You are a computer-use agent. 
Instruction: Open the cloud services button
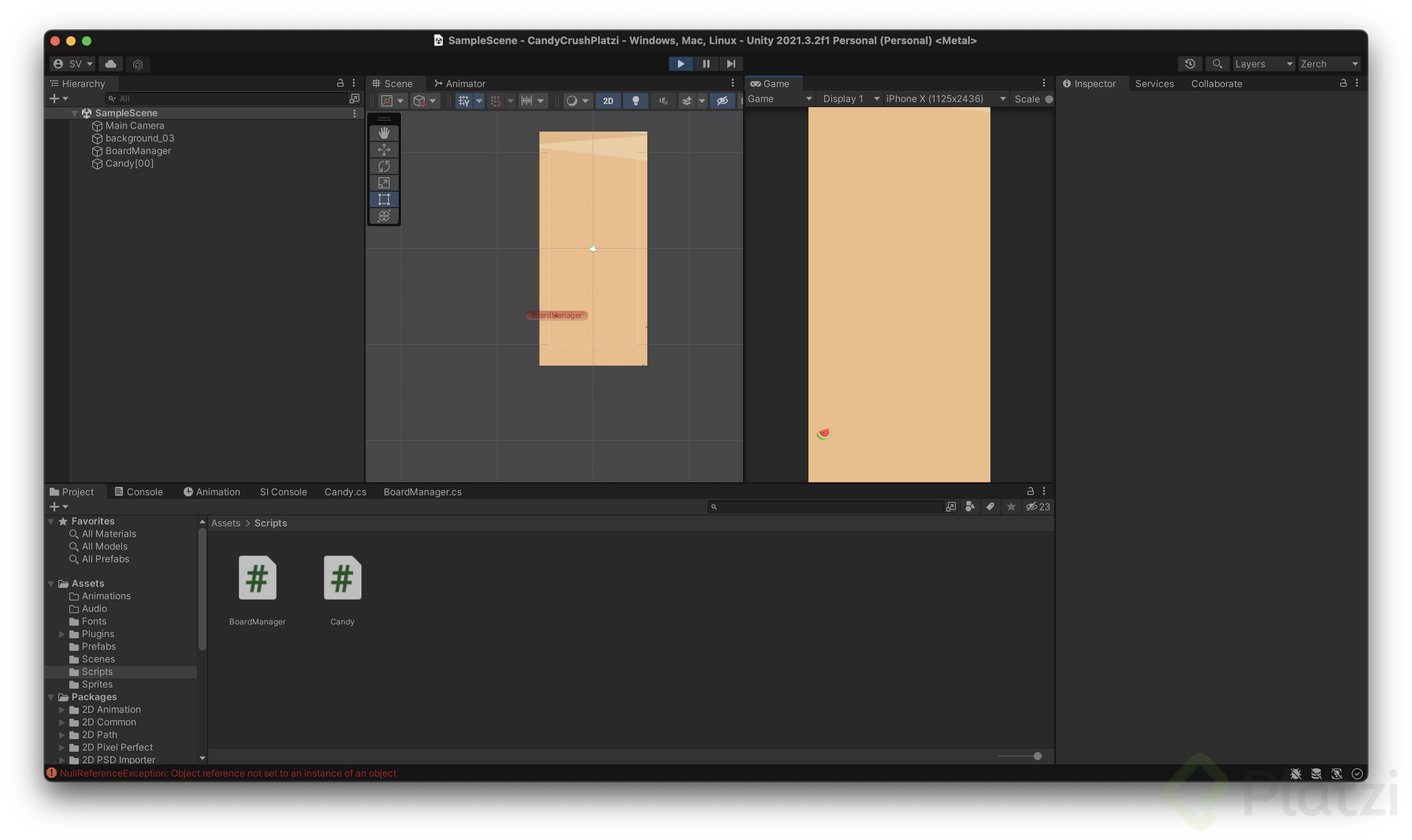pyautogui.click(x=111, y=64)
